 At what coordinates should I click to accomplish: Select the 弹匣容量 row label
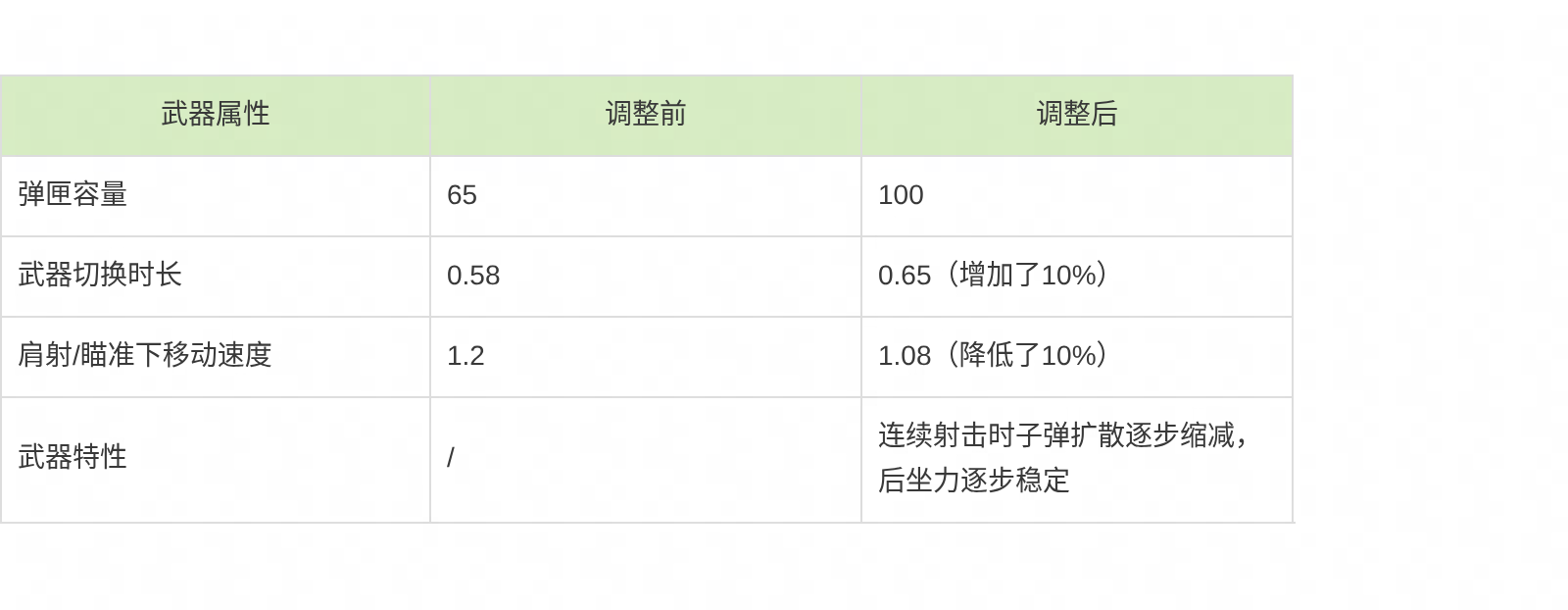click(x=73, y=194)
